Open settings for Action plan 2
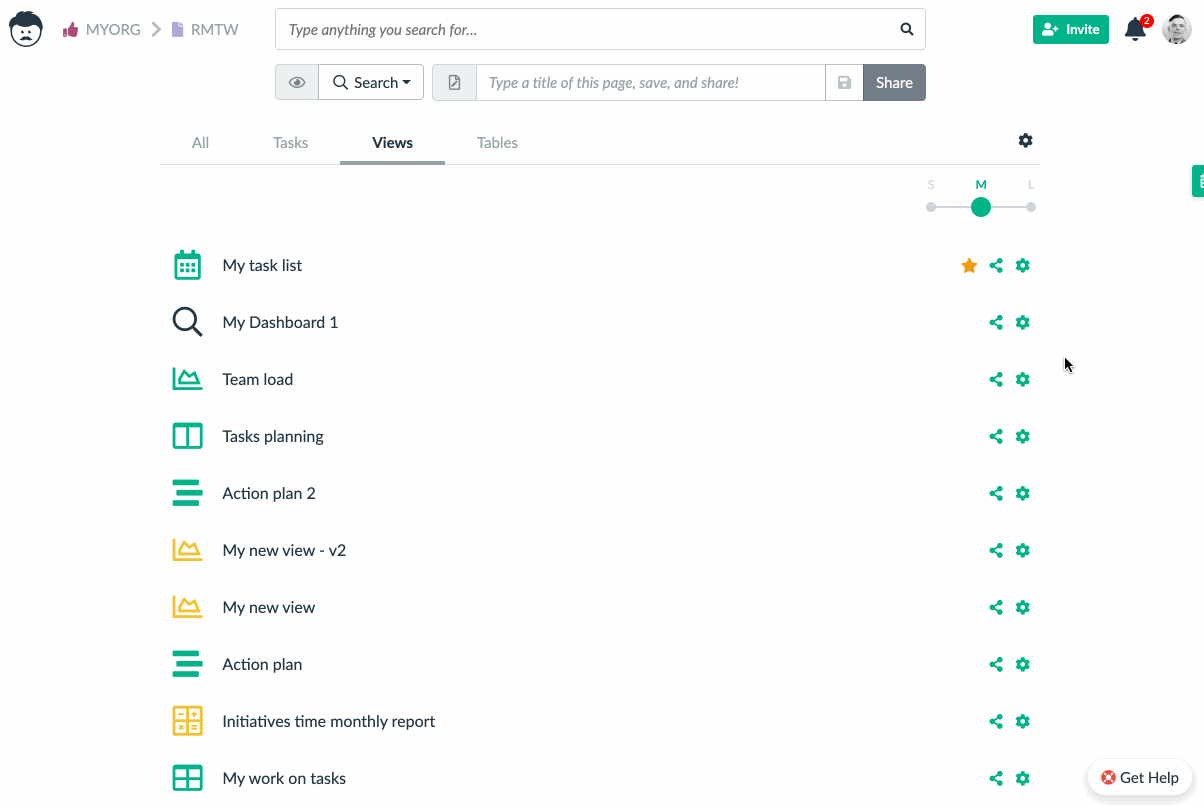The width and height of the screenshot is (1204, 807). [x=1022, y=493]
